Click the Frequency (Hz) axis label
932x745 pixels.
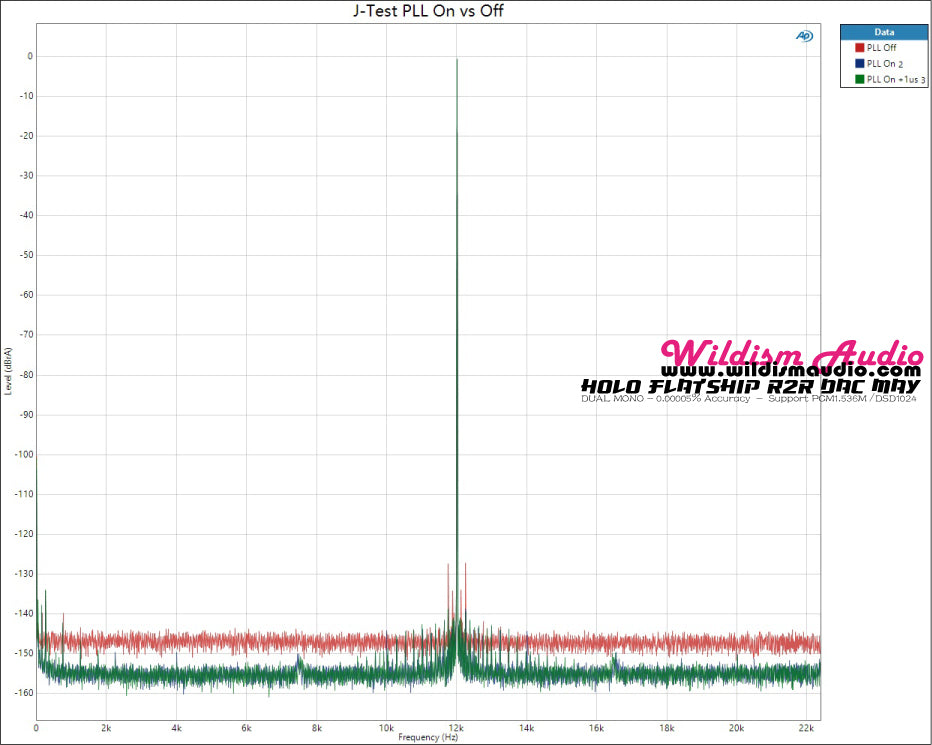tap(427, 736)
